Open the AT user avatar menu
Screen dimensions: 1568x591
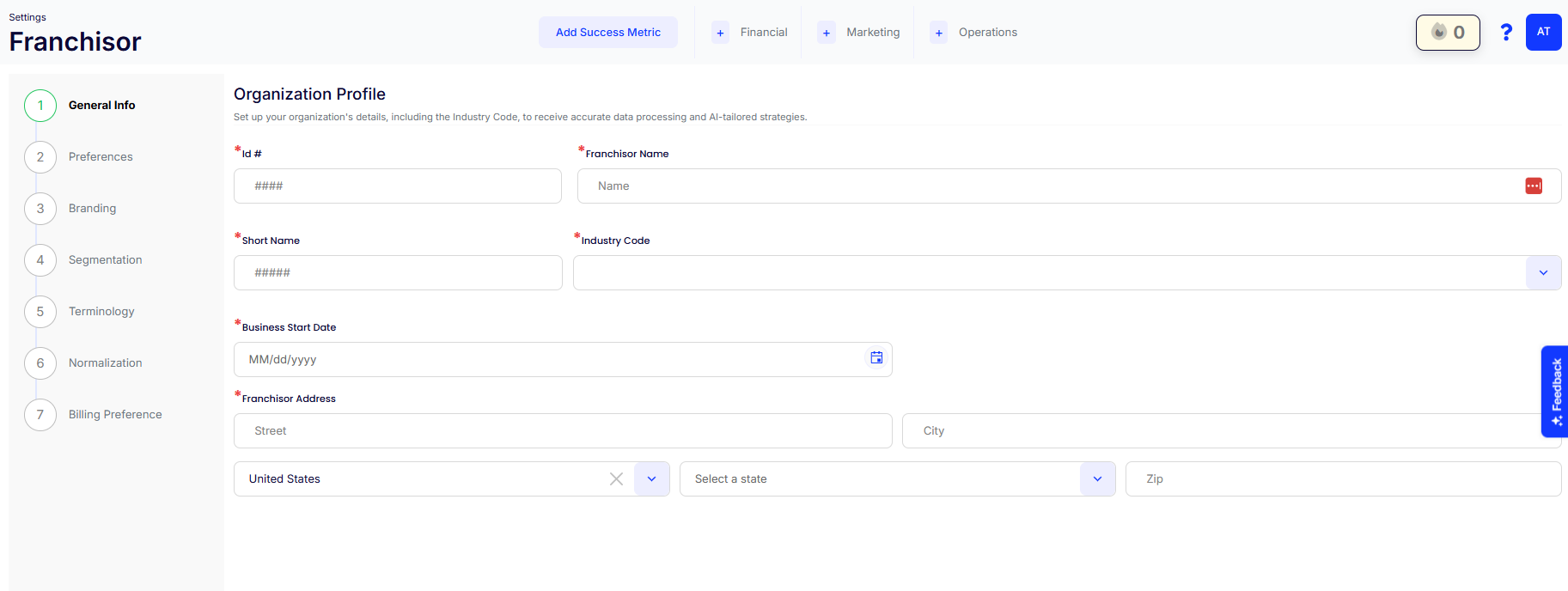pos(1543,33)
